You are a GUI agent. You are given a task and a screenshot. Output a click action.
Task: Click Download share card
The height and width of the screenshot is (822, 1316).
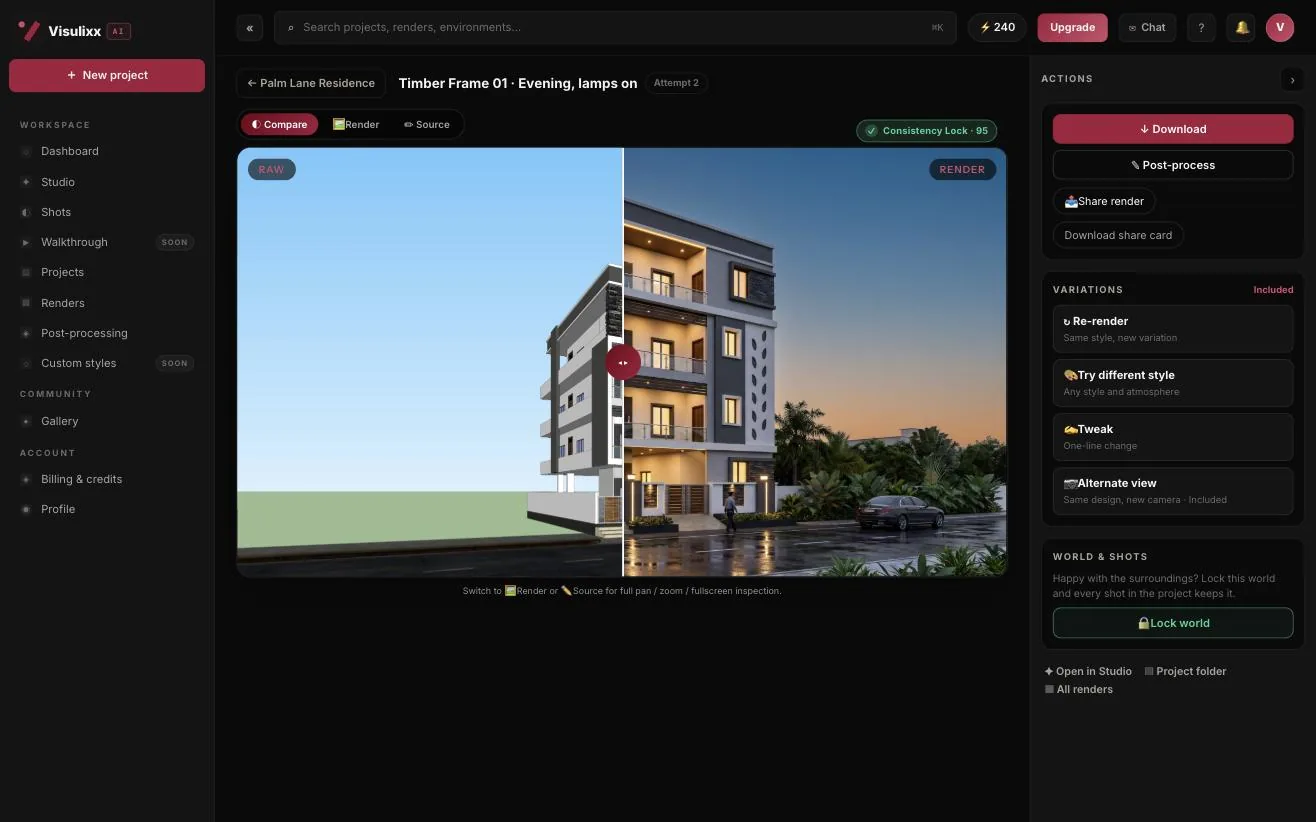(1118, 235)
